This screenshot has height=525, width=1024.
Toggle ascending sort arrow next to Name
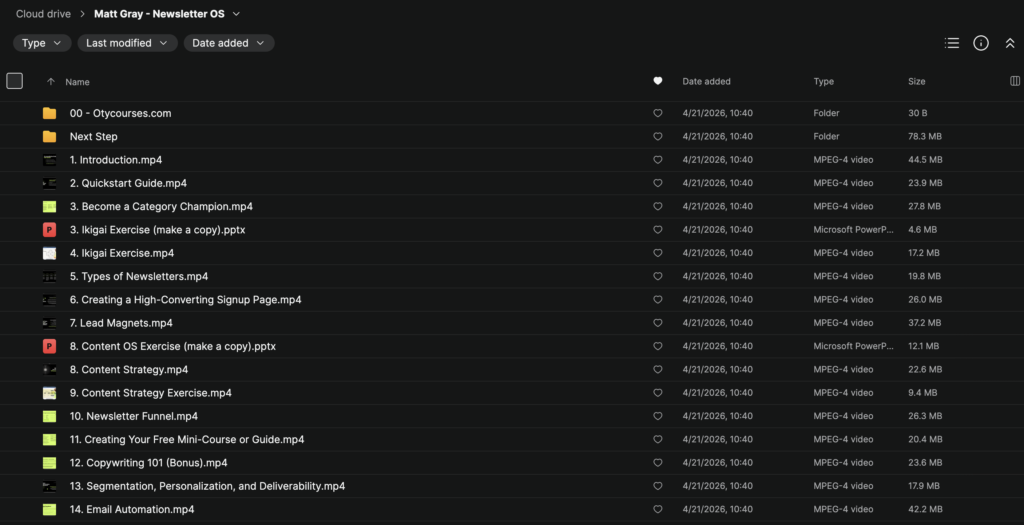click(51, 82)
